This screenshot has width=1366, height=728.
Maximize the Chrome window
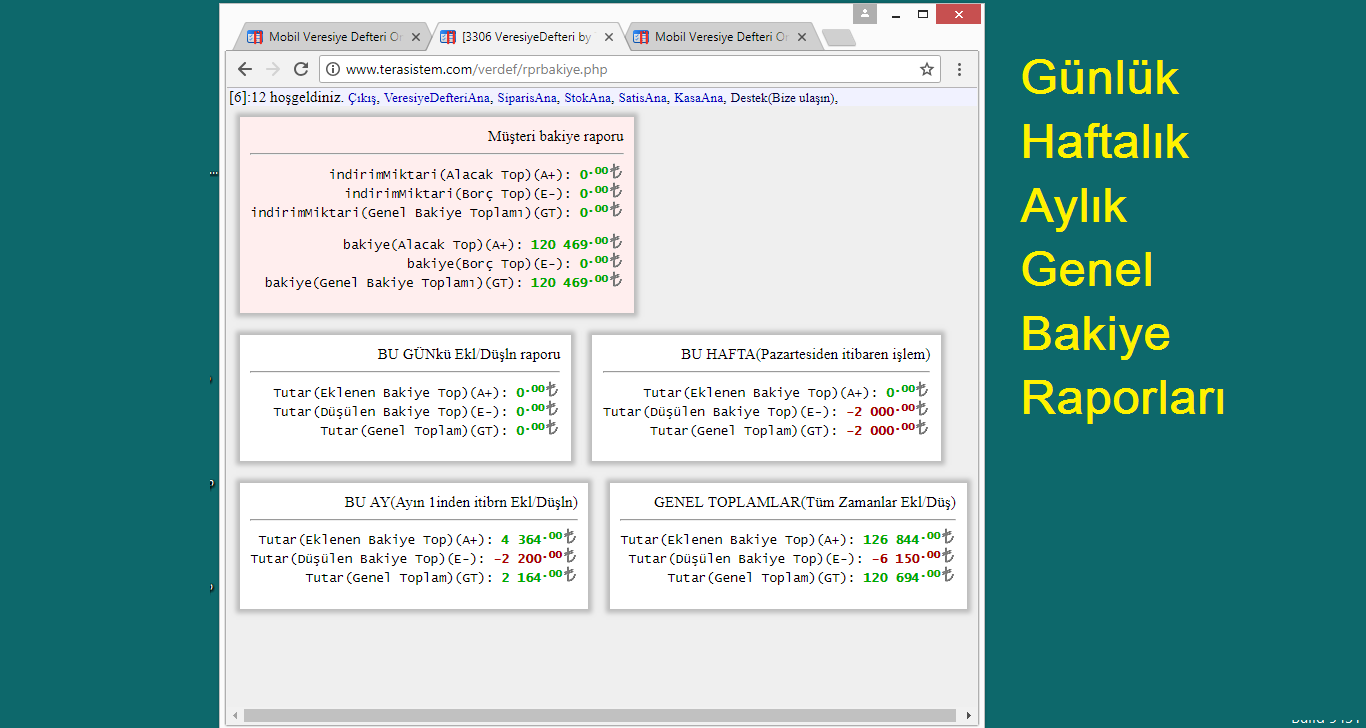tap(923, 14)
